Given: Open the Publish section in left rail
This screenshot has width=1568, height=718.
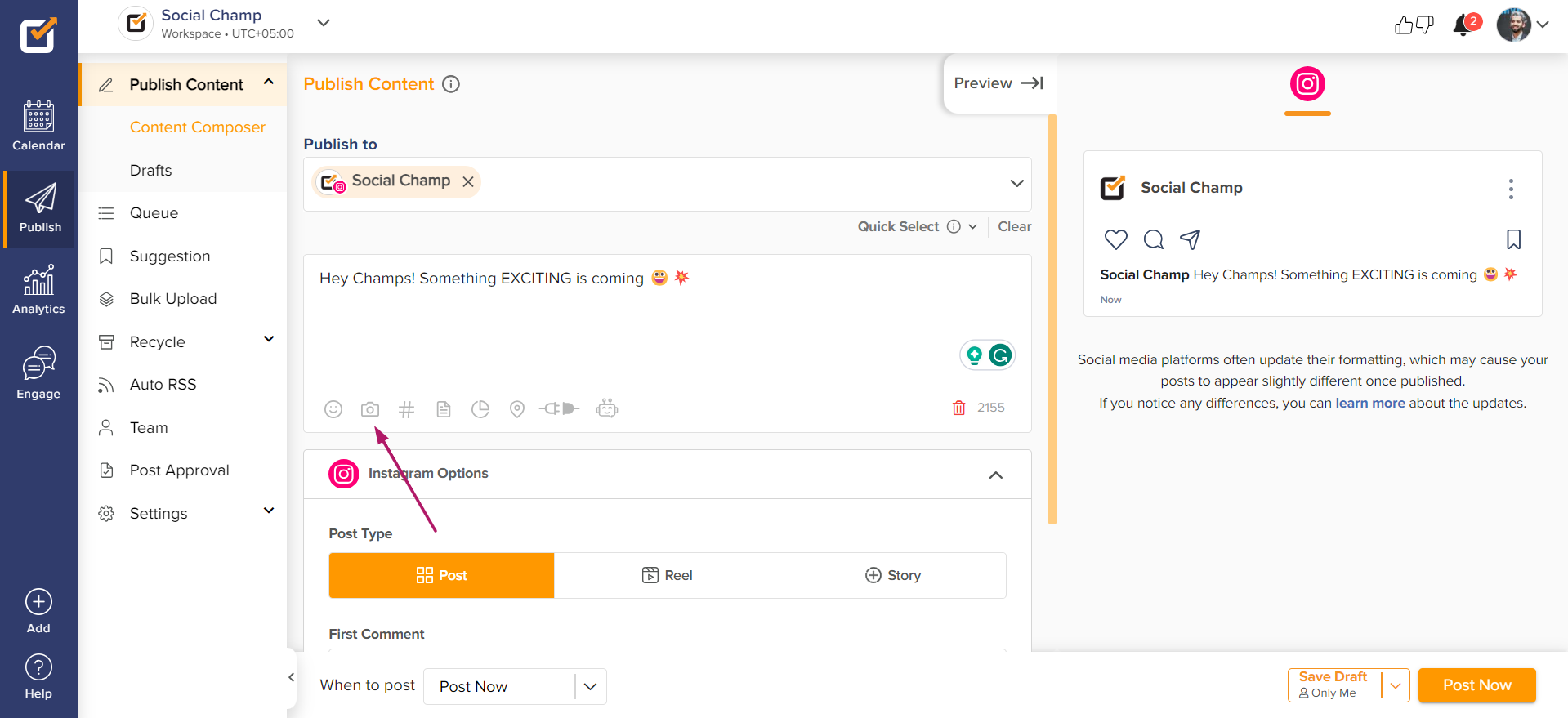Looking at the screenshot, I should click(39, 208).
